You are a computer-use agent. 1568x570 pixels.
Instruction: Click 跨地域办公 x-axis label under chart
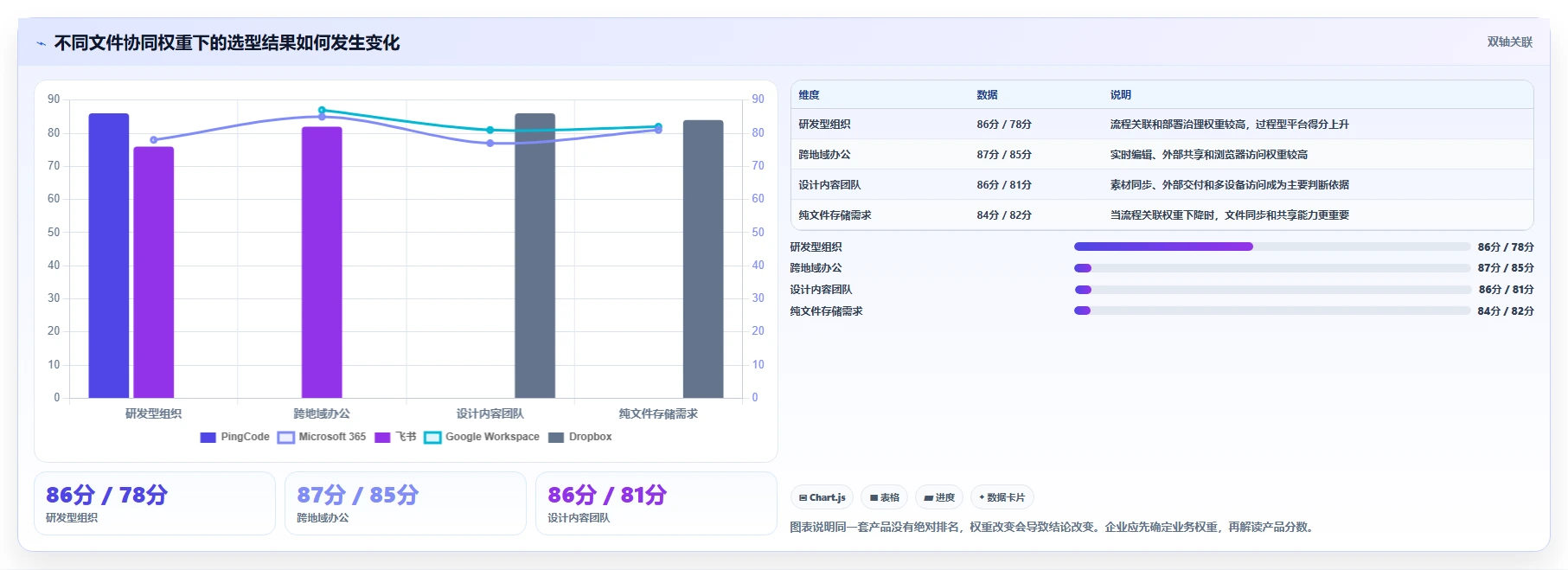pyautogui.click(x=322, y=414)
